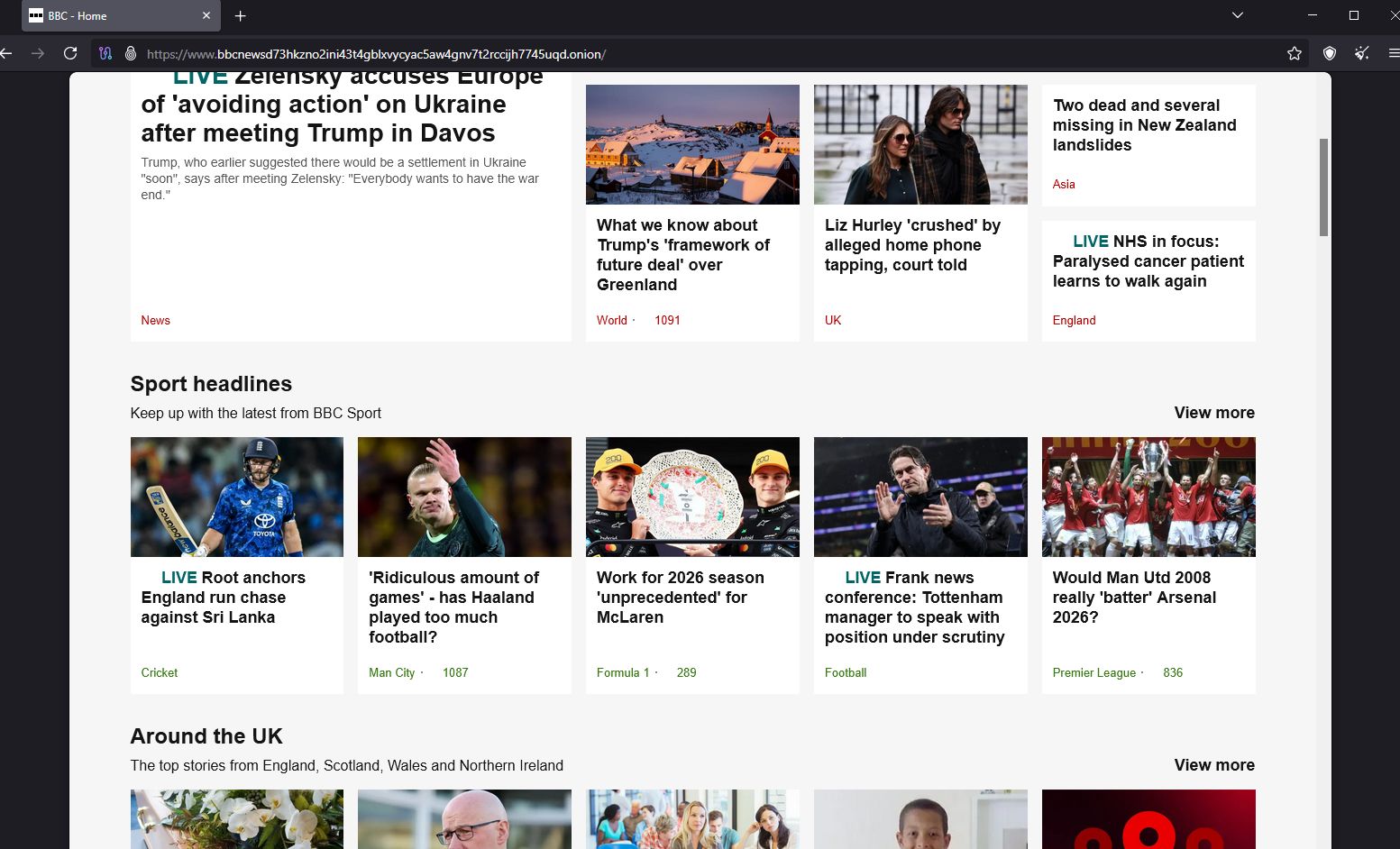Select the BBC - Home tab
1400x849 pixels.
pos(108,16)
